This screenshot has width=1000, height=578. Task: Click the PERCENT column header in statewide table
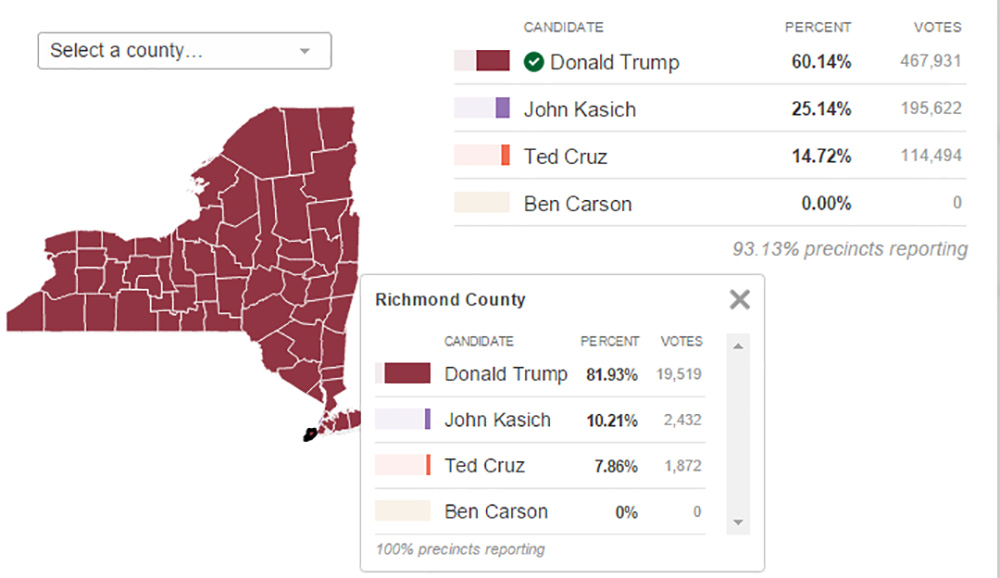(817, 27)
